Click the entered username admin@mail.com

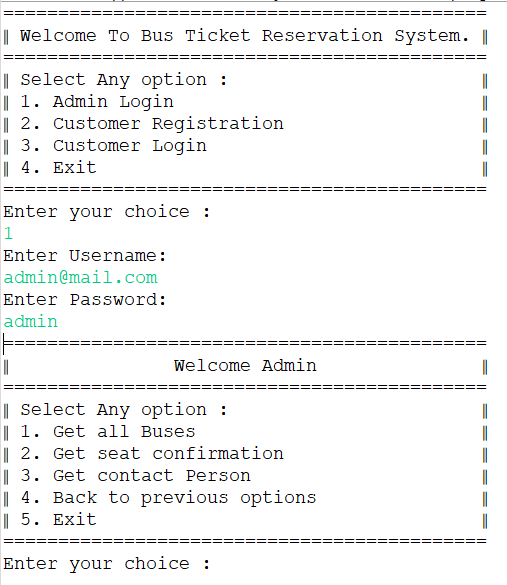pyautogui.click(x=81, y=278)
